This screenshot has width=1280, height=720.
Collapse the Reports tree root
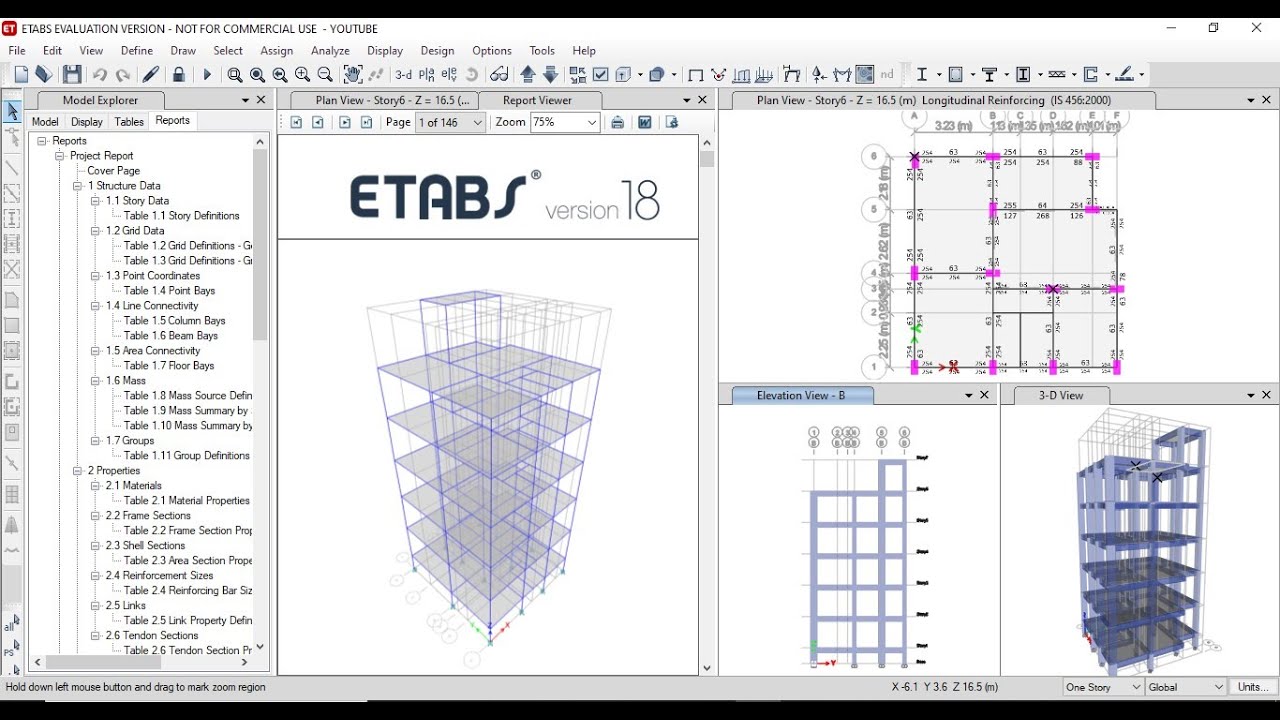click(x=43, y=141)
